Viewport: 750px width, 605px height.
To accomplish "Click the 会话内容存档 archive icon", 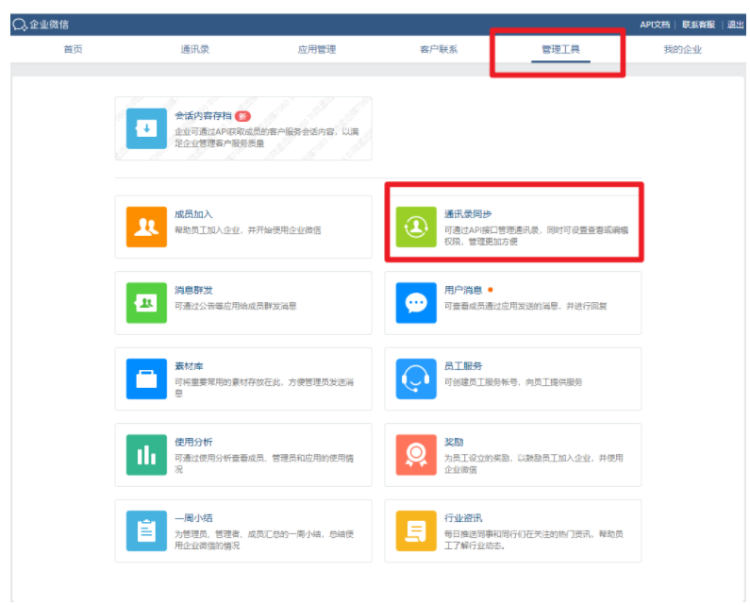I will pyautogui.click(x=146, y=129).
